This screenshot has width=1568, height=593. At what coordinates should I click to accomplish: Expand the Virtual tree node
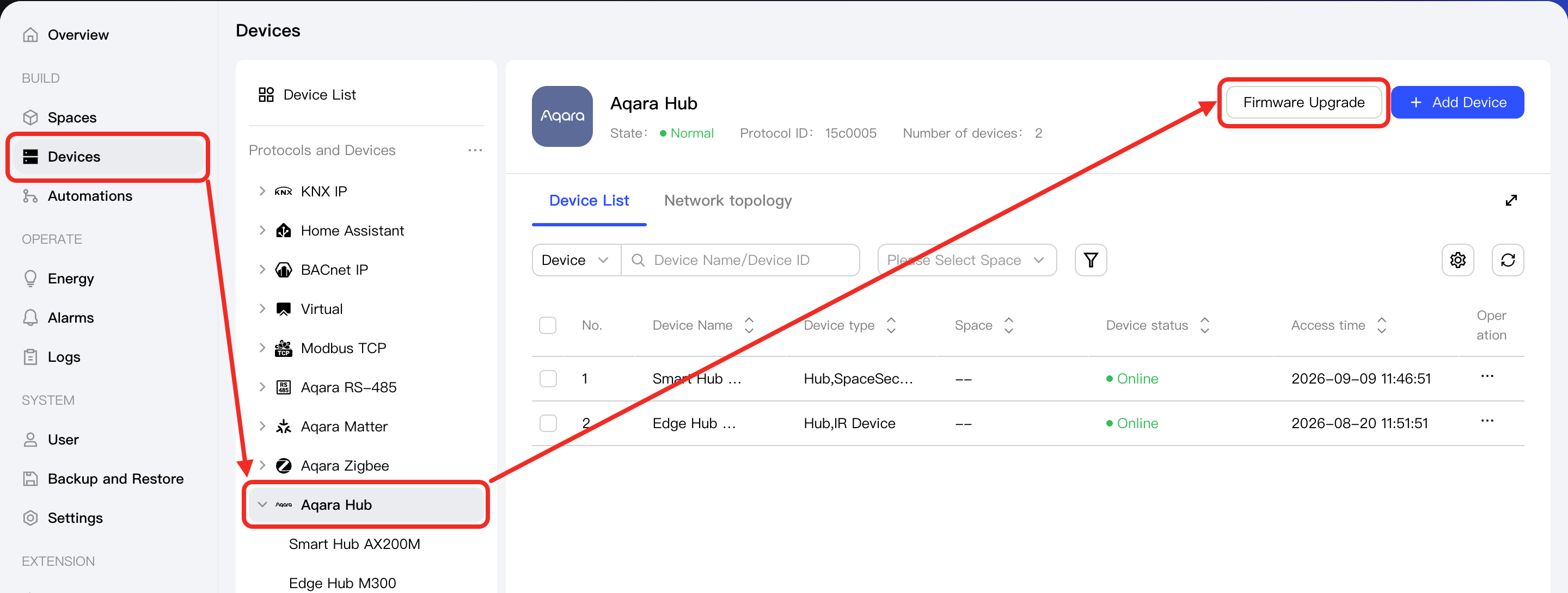[x=262, y=309]
